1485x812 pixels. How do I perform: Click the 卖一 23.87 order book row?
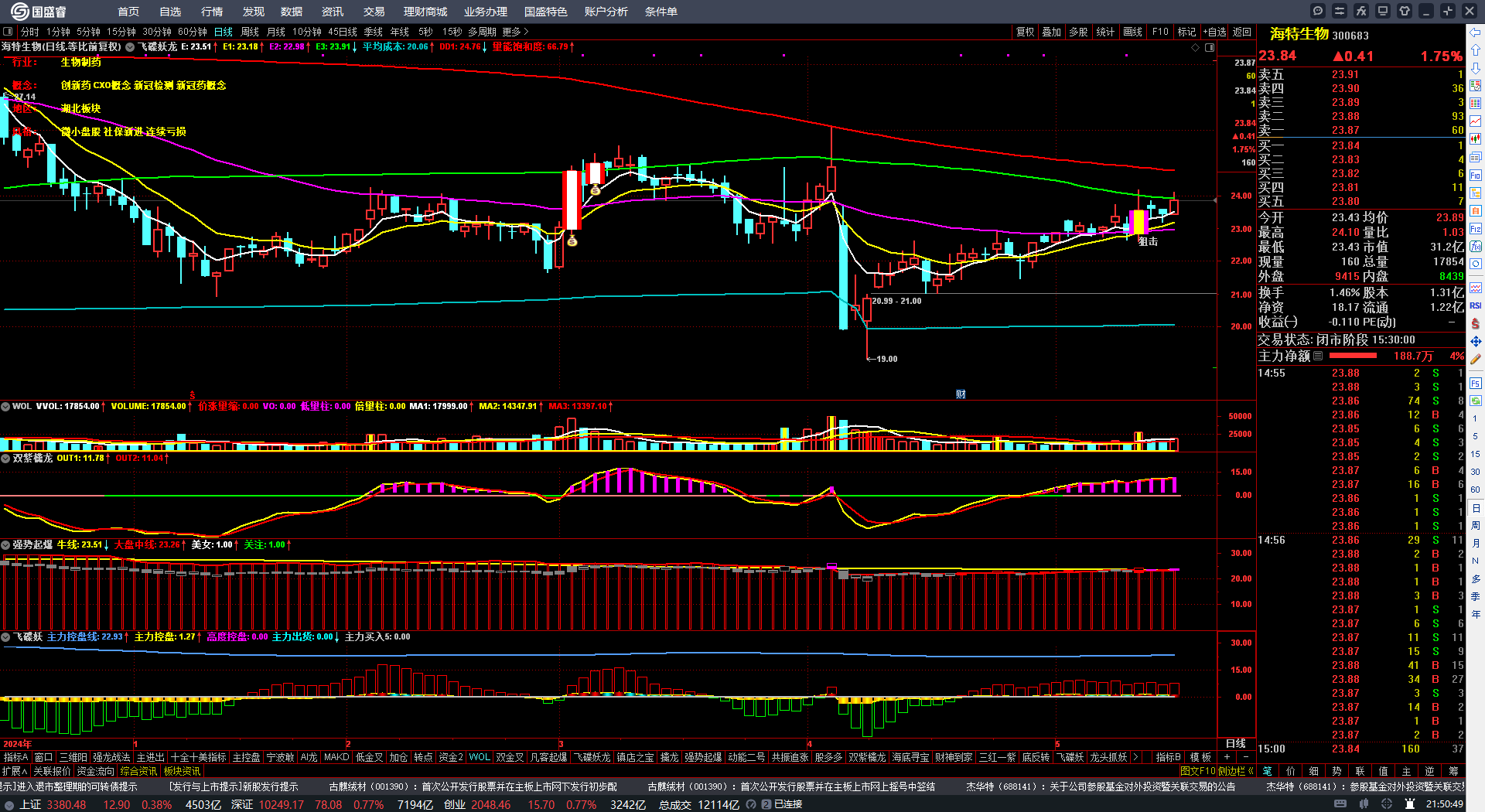tap(1360, 130)
